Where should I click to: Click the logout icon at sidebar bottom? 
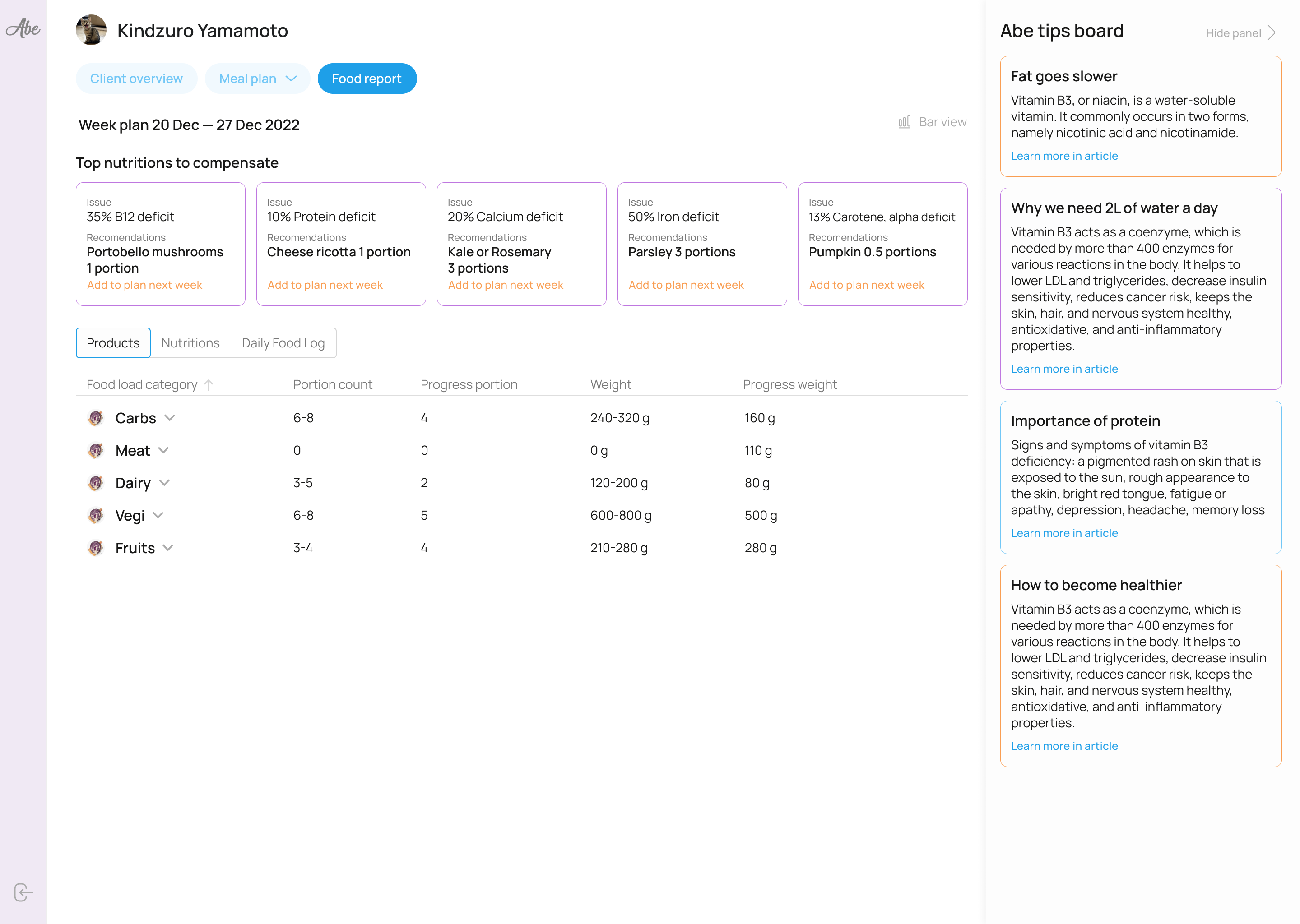pyautogui.click(x=23, y=892)
